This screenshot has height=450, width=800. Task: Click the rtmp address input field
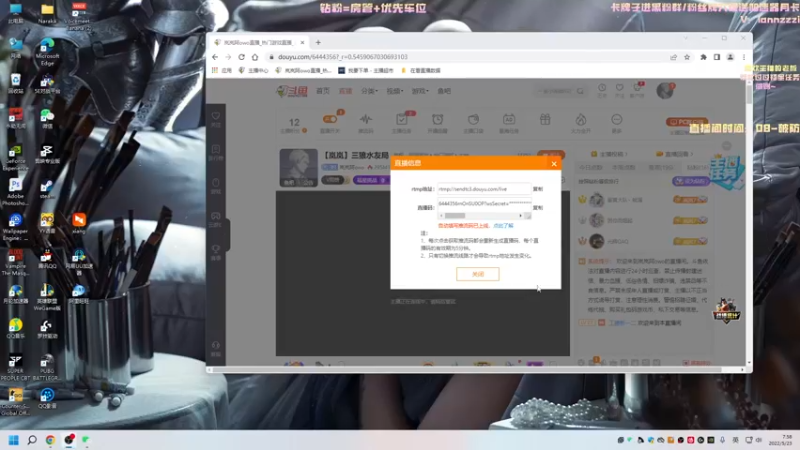coord(484,189)
